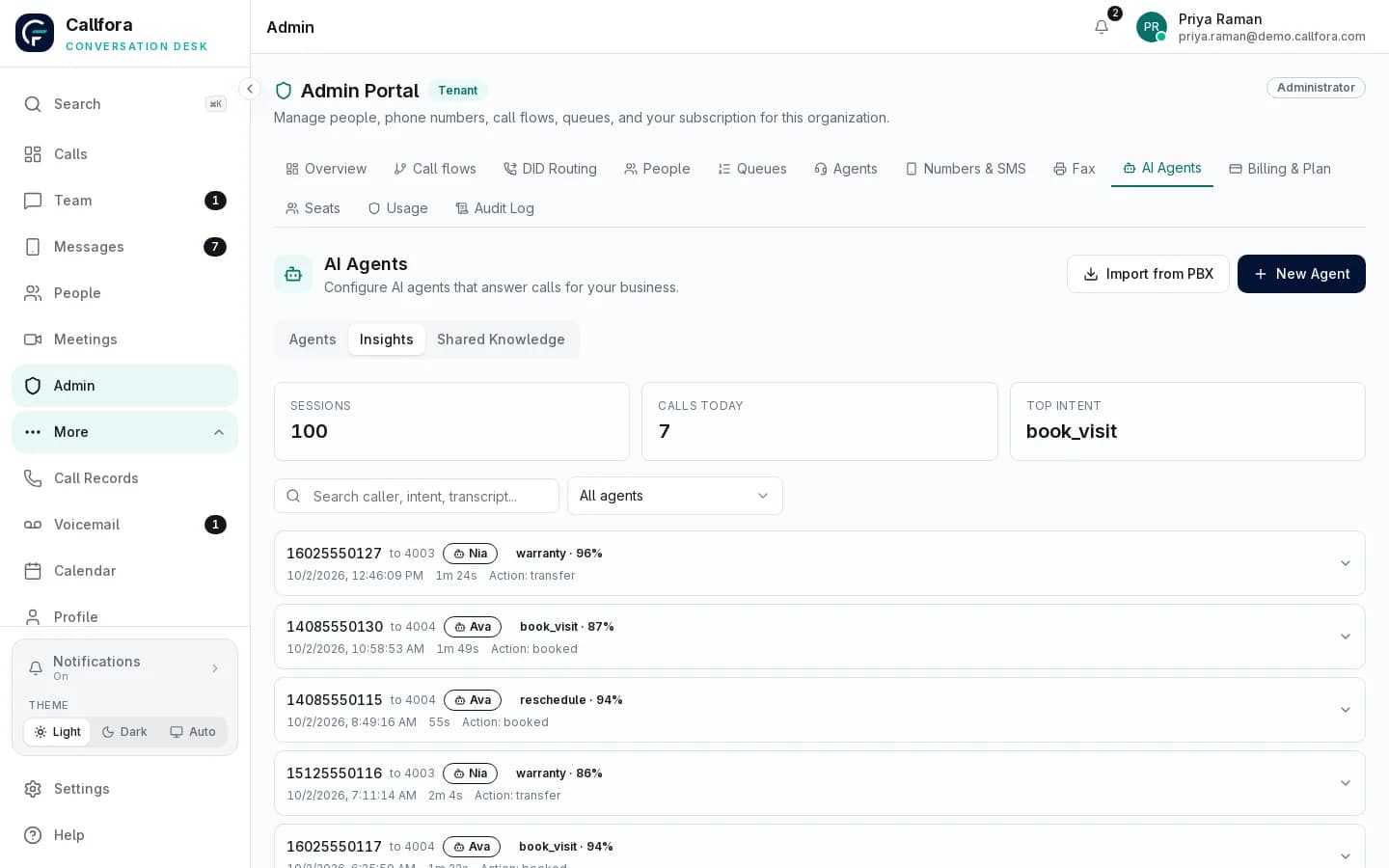Open Calendar in the sidebar

124,571
